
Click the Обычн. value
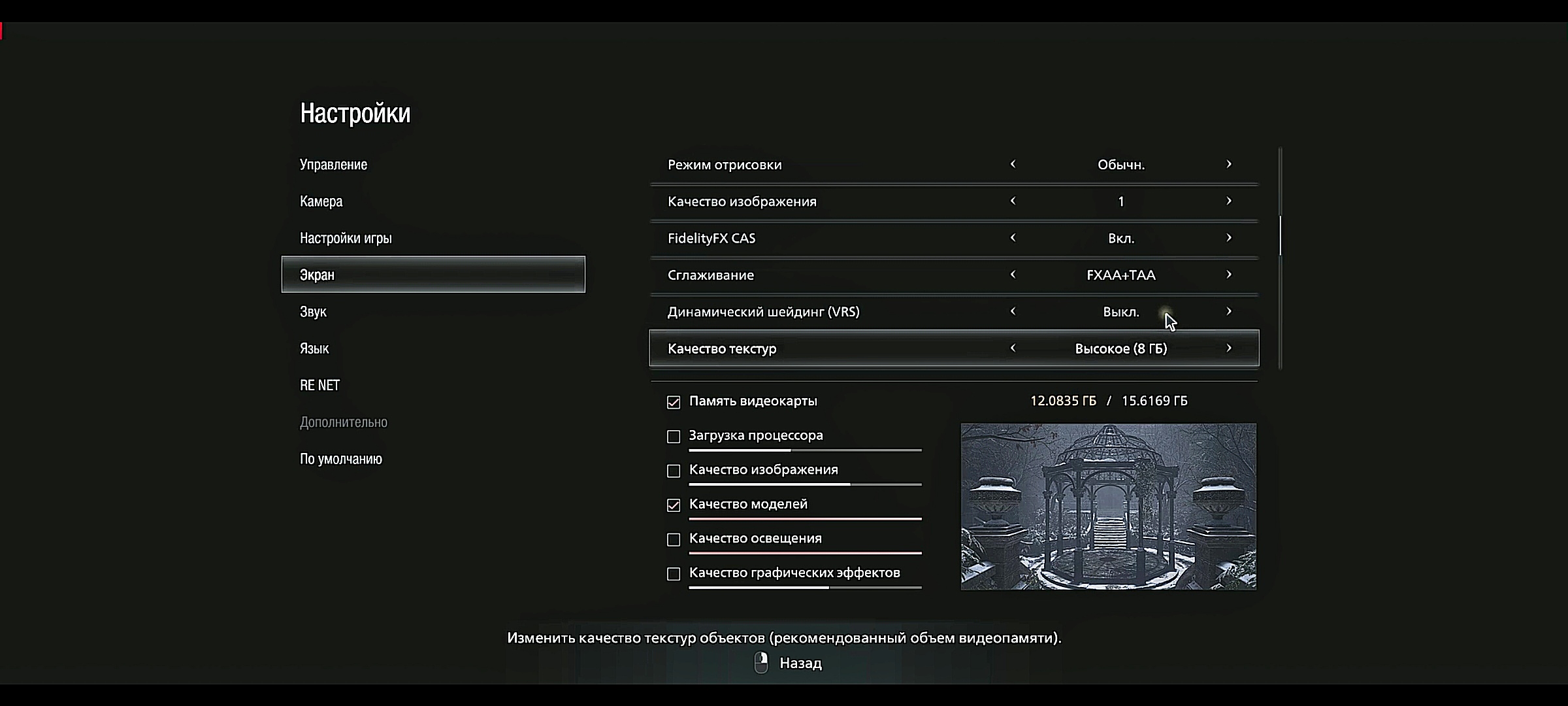tap(1121, 165)
